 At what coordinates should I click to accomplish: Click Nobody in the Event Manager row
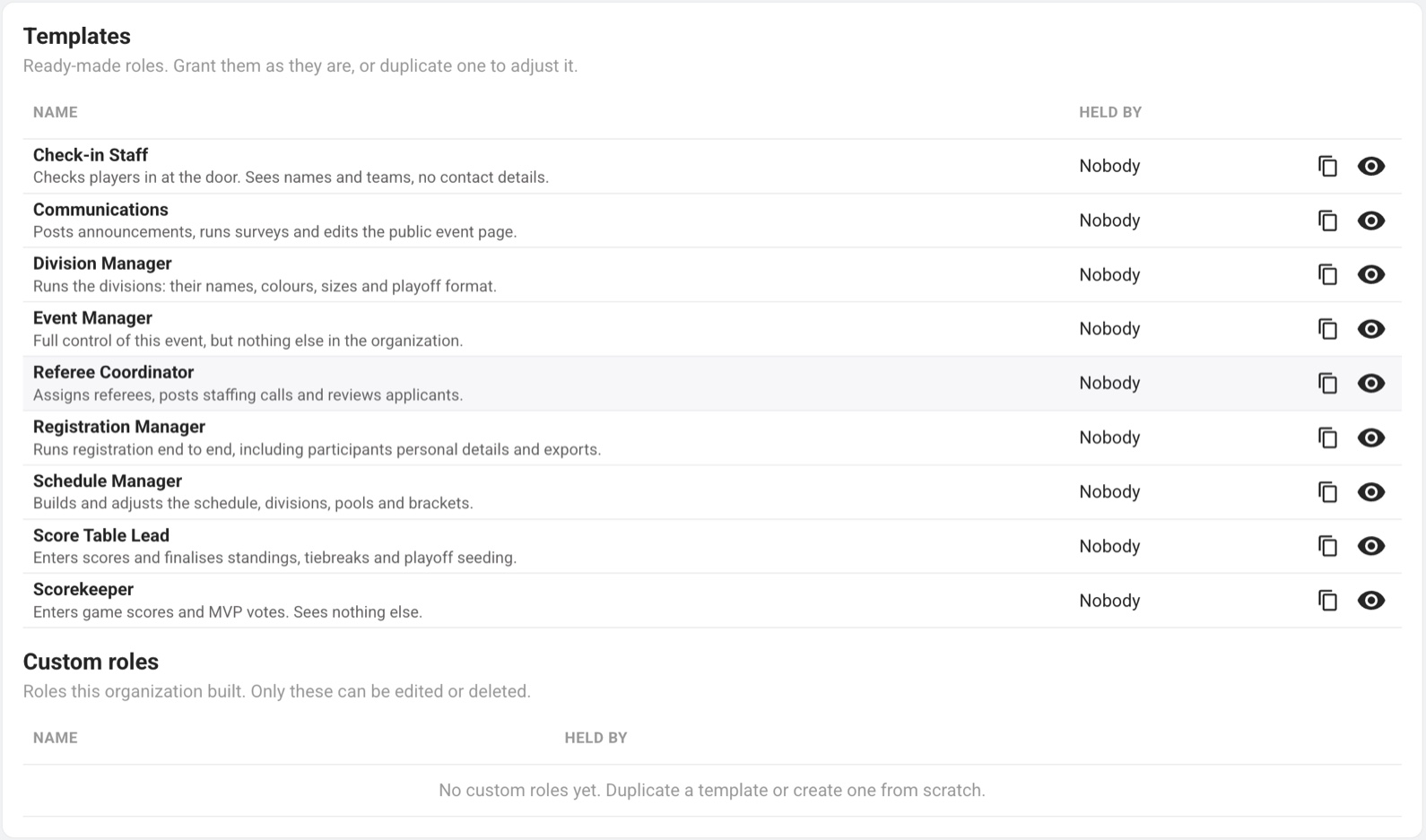[1109, 329]
